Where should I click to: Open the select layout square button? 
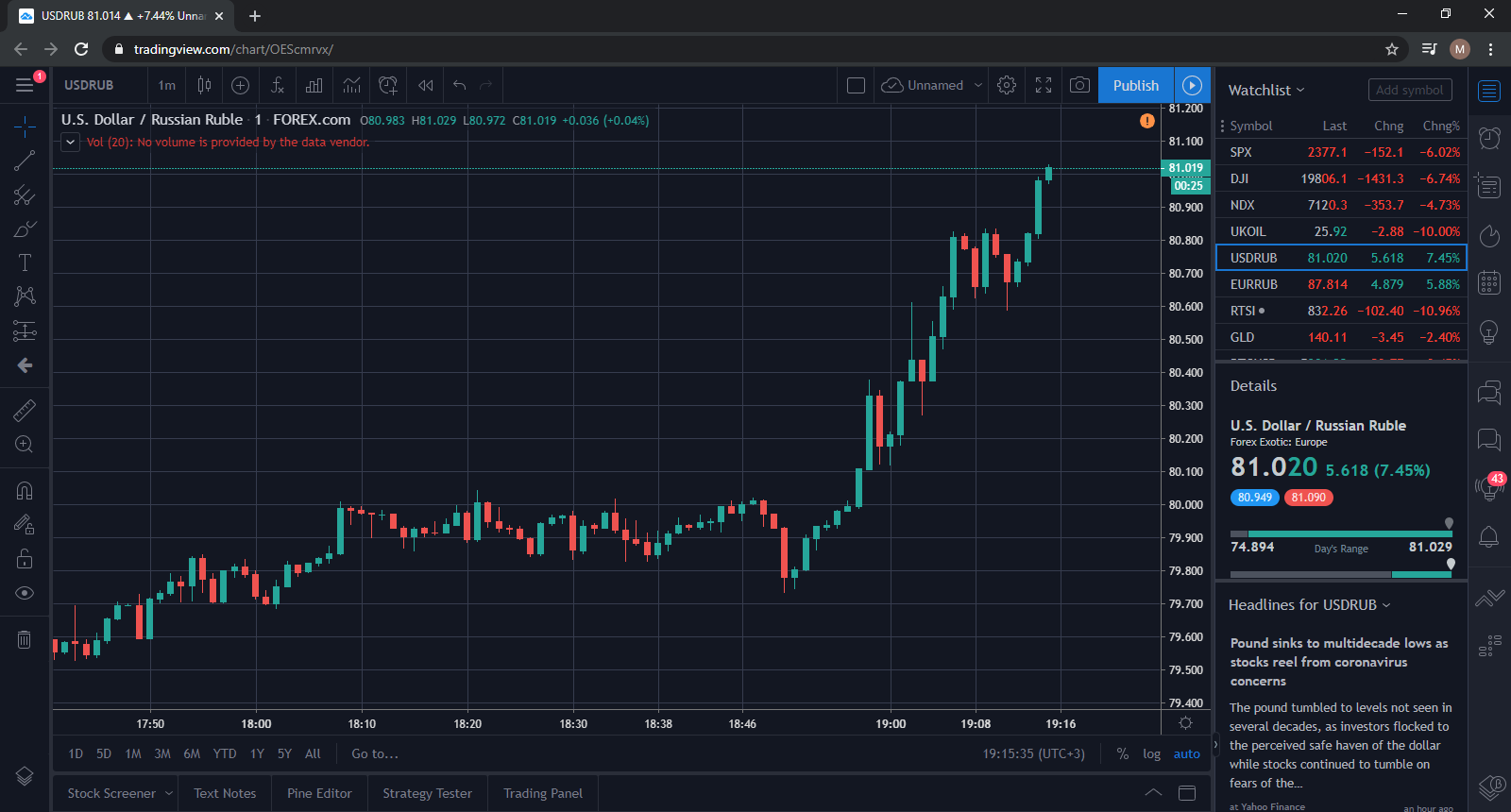point(857,85)
